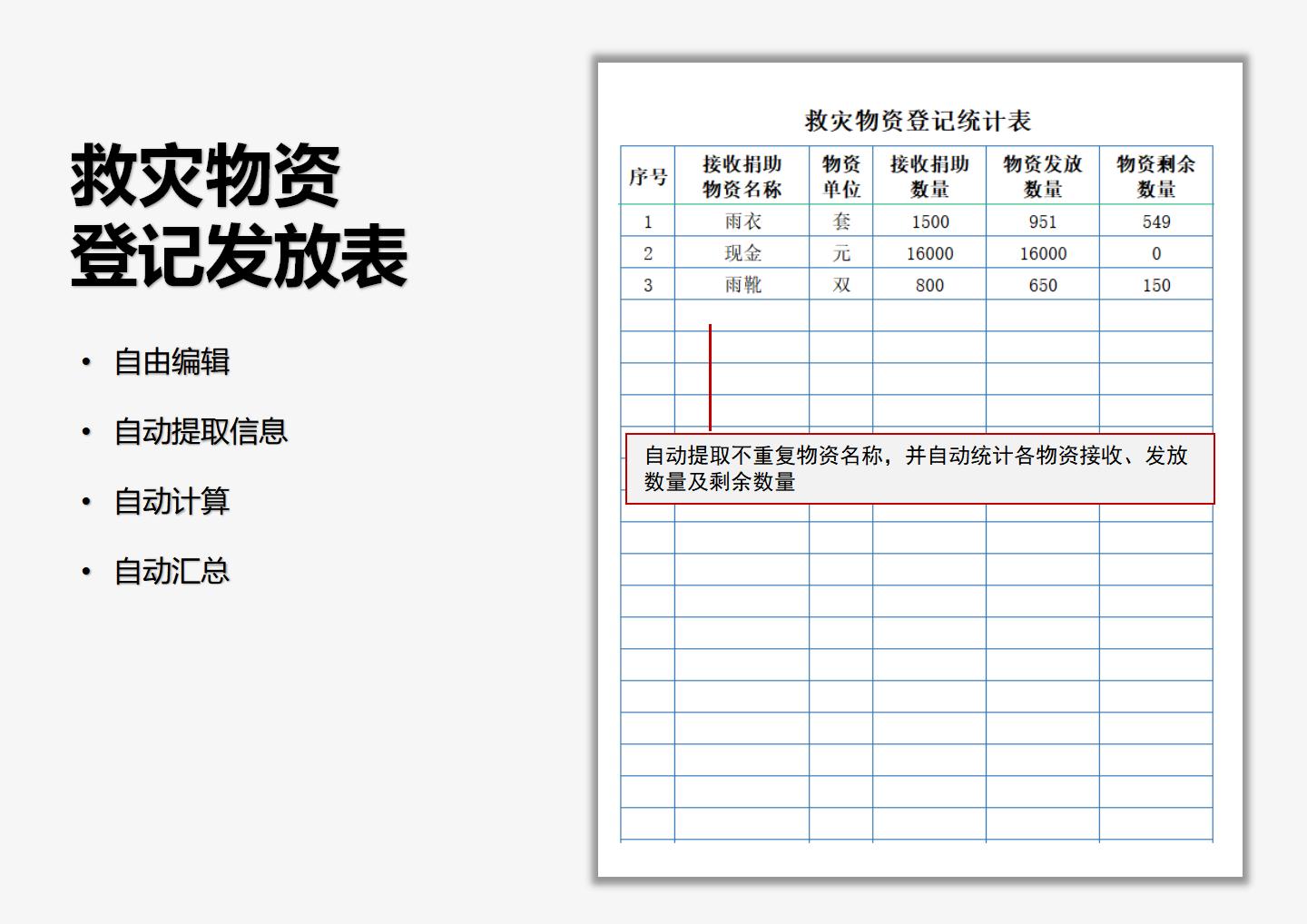Click the 雨衣 cell in the table
Screen dimensions: 1307x924
click(x=742, y=221)
